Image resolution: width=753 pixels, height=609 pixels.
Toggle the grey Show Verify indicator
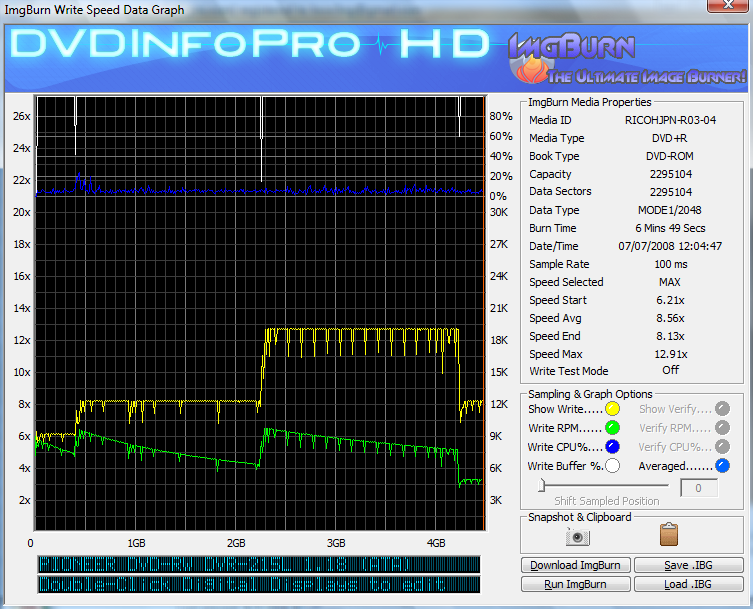pos(722,409)
